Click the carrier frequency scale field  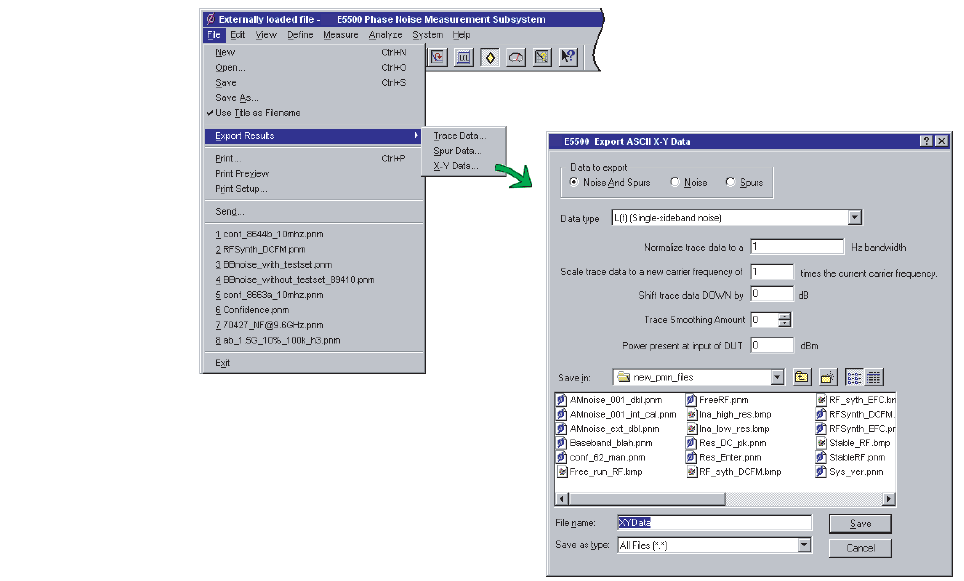point(772,272)
